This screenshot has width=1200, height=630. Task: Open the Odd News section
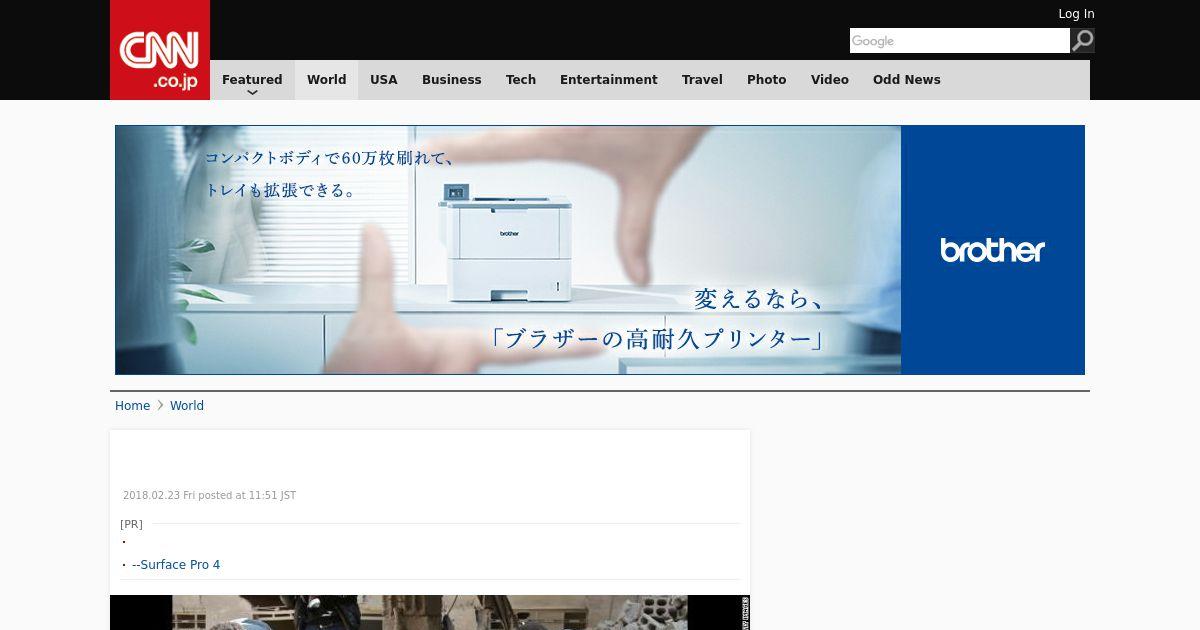(907, 80)
